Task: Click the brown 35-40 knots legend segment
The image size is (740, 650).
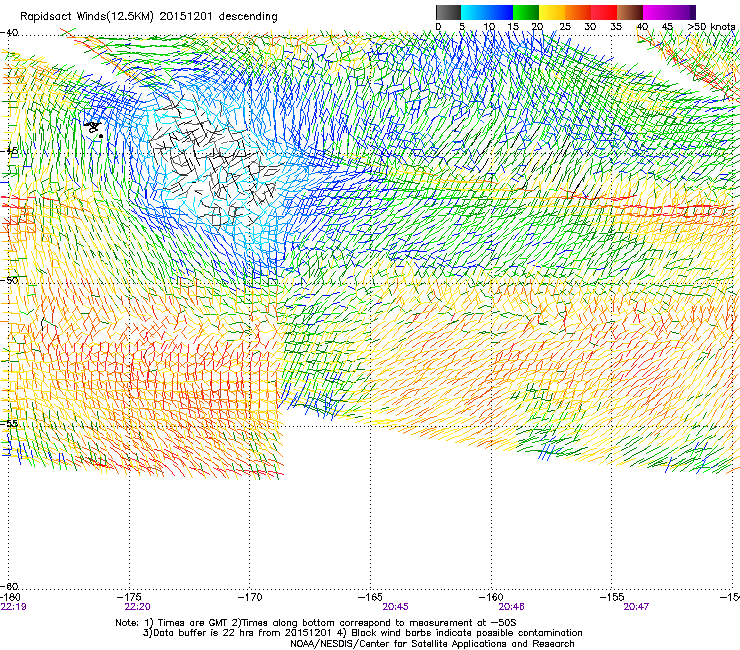Action: pos(630,12)
